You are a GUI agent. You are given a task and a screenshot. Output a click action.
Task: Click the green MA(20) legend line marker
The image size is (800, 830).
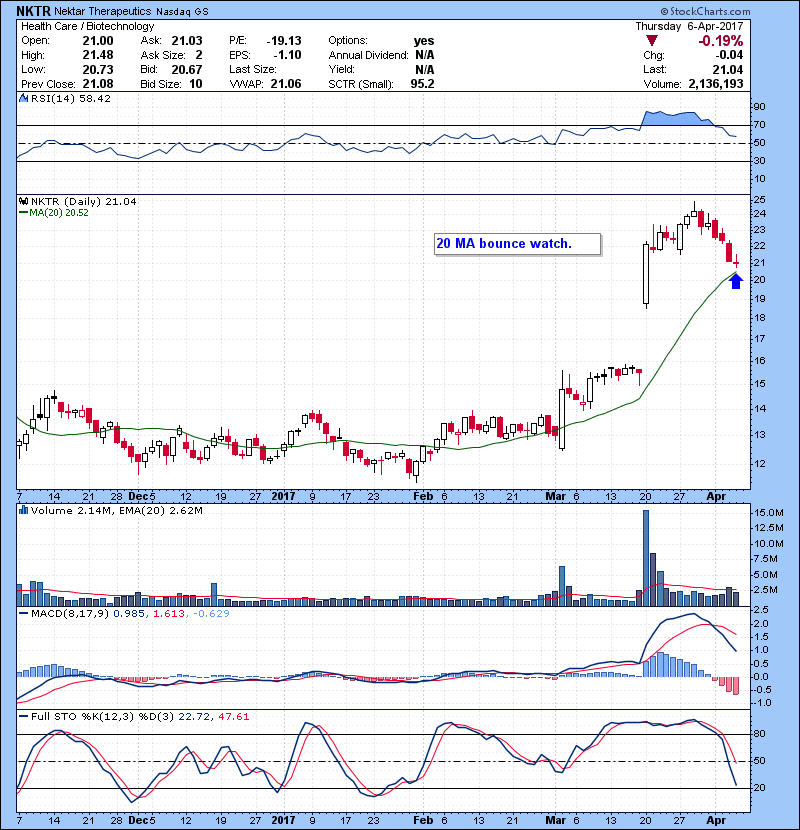[x=23, y=213]
